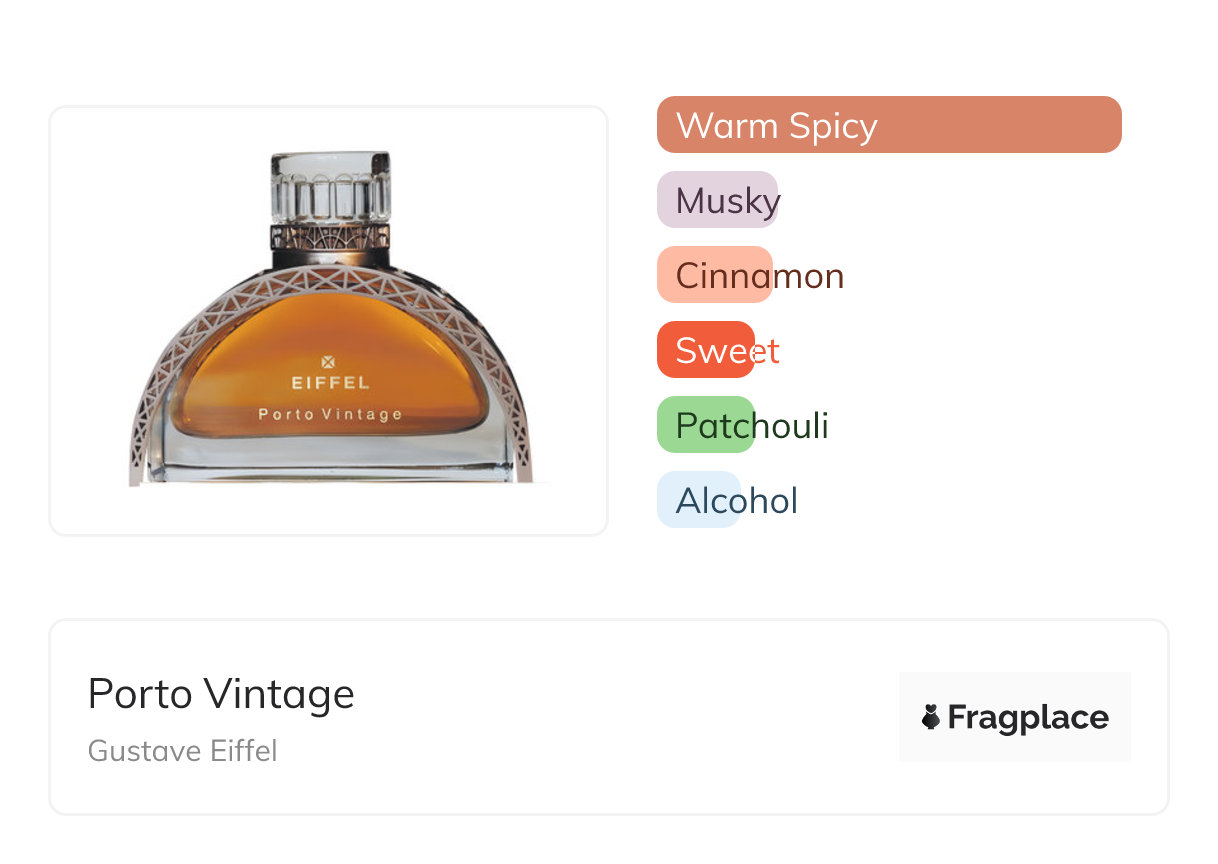Select the Warm Spicy accord bar

tap(888, 125)
